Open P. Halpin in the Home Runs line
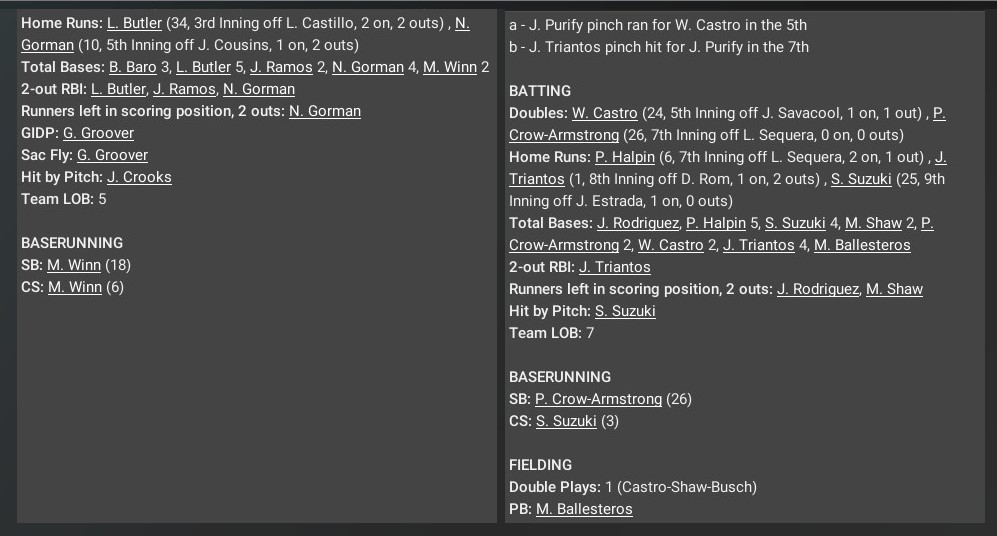This screenshot has height=536, width=997. pos(625,157)
